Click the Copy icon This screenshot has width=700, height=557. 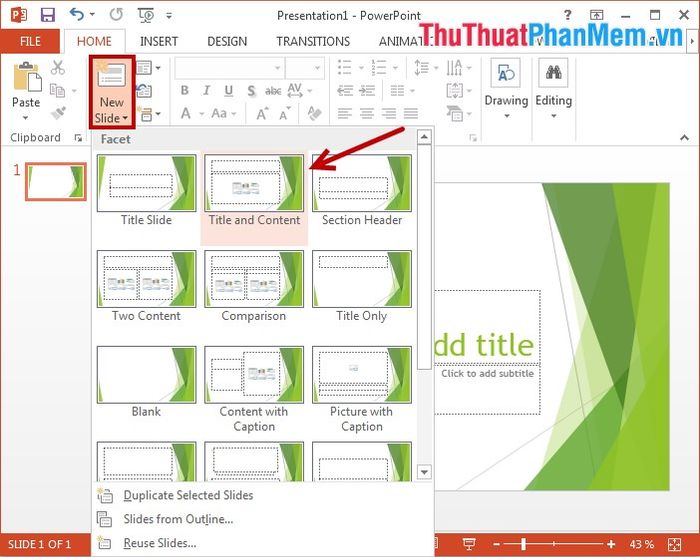point(57,90)
